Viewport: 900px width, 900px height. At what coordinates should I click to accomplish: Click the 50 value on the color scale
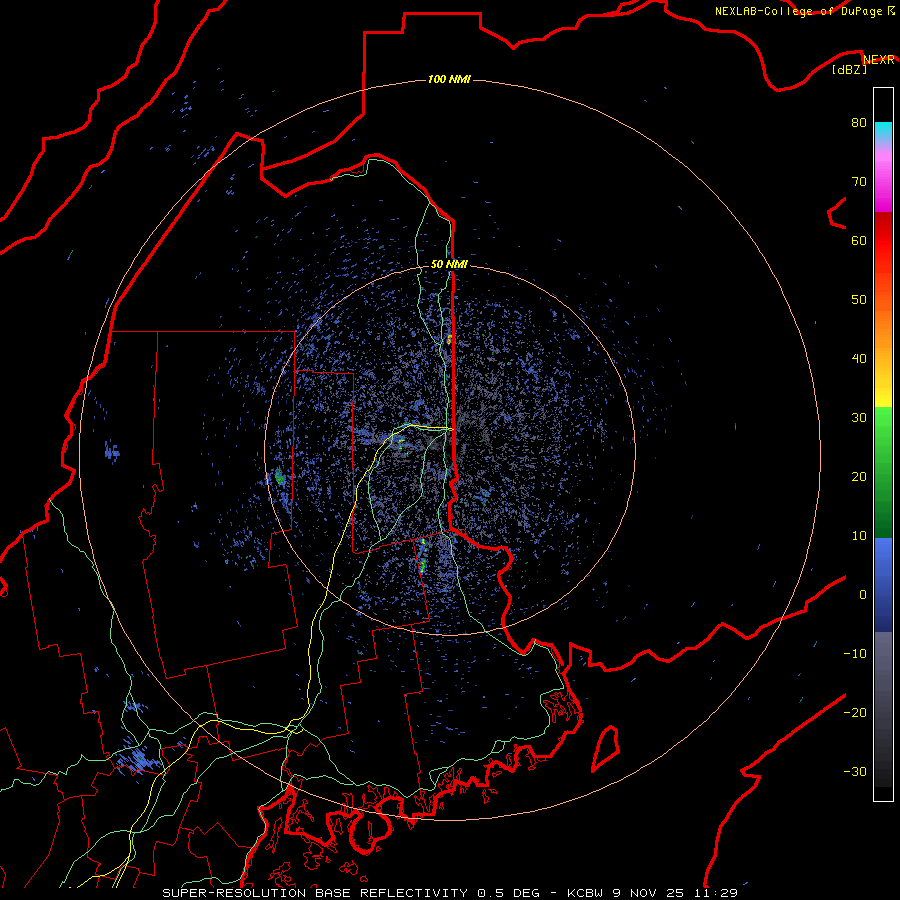click(859, 300)
